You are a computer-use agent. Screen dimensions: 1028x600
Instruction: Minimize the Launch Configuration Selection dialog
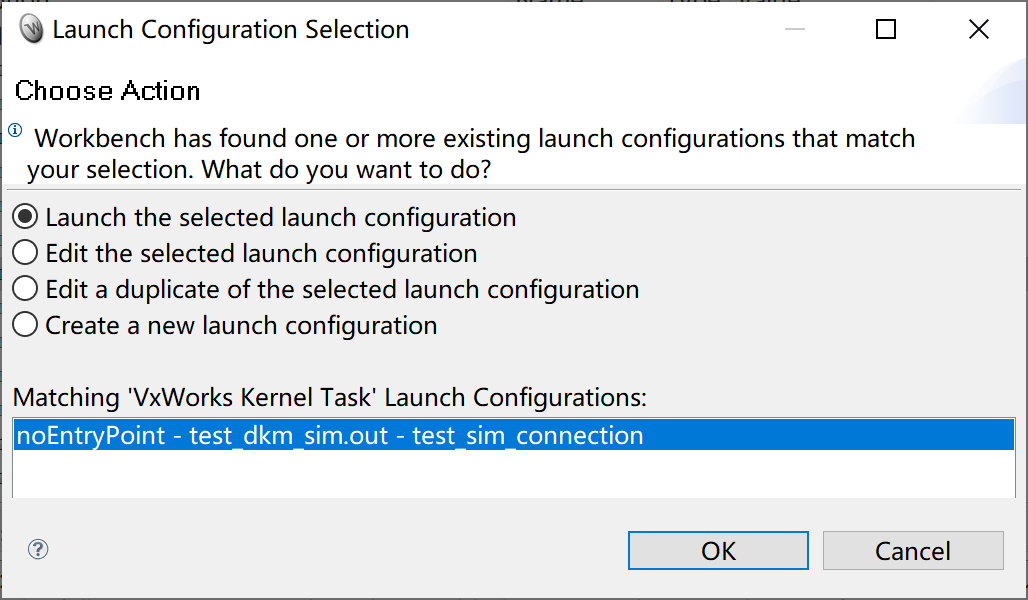(x=794, y=29)
